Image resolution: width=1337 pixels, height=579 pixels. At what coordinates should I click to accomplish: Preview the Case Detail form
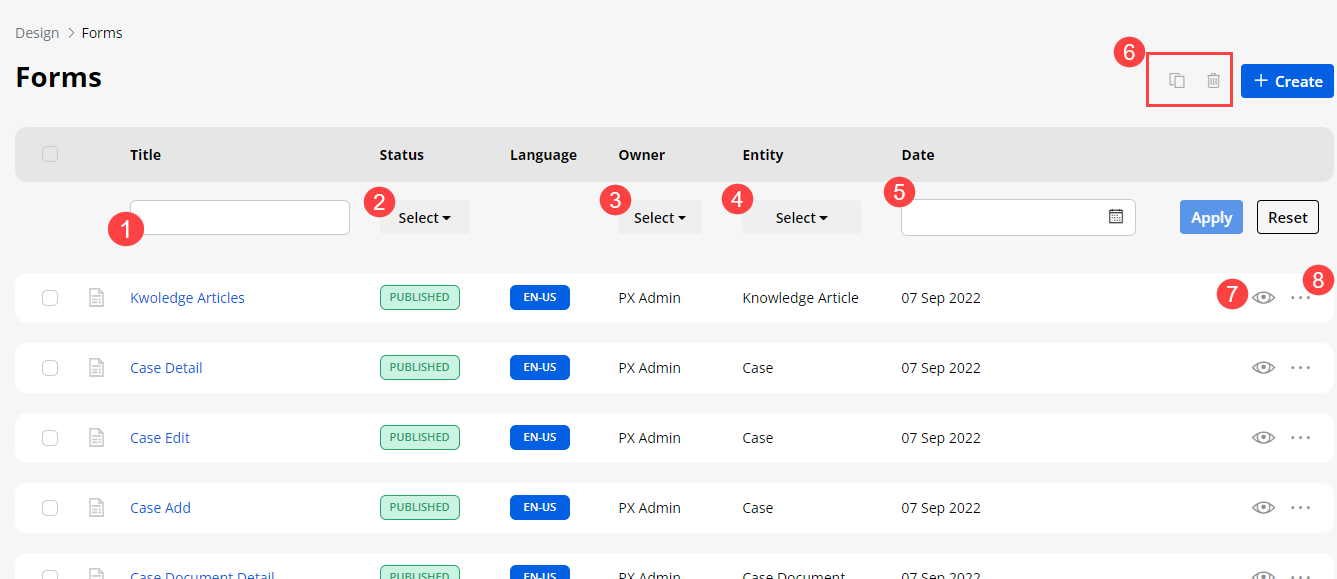click(1263, 368)
